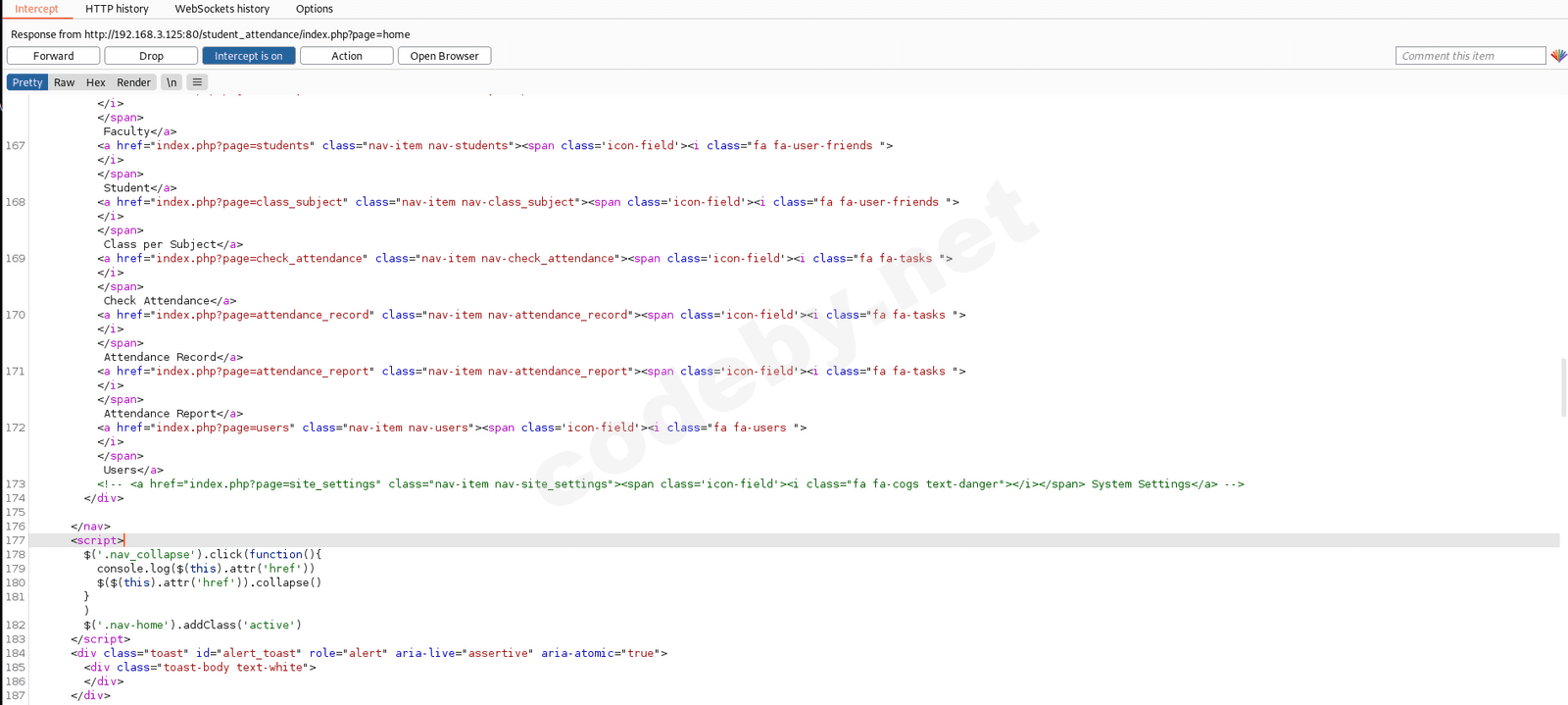Switch to the Intercept tab

tap(36, 9)
